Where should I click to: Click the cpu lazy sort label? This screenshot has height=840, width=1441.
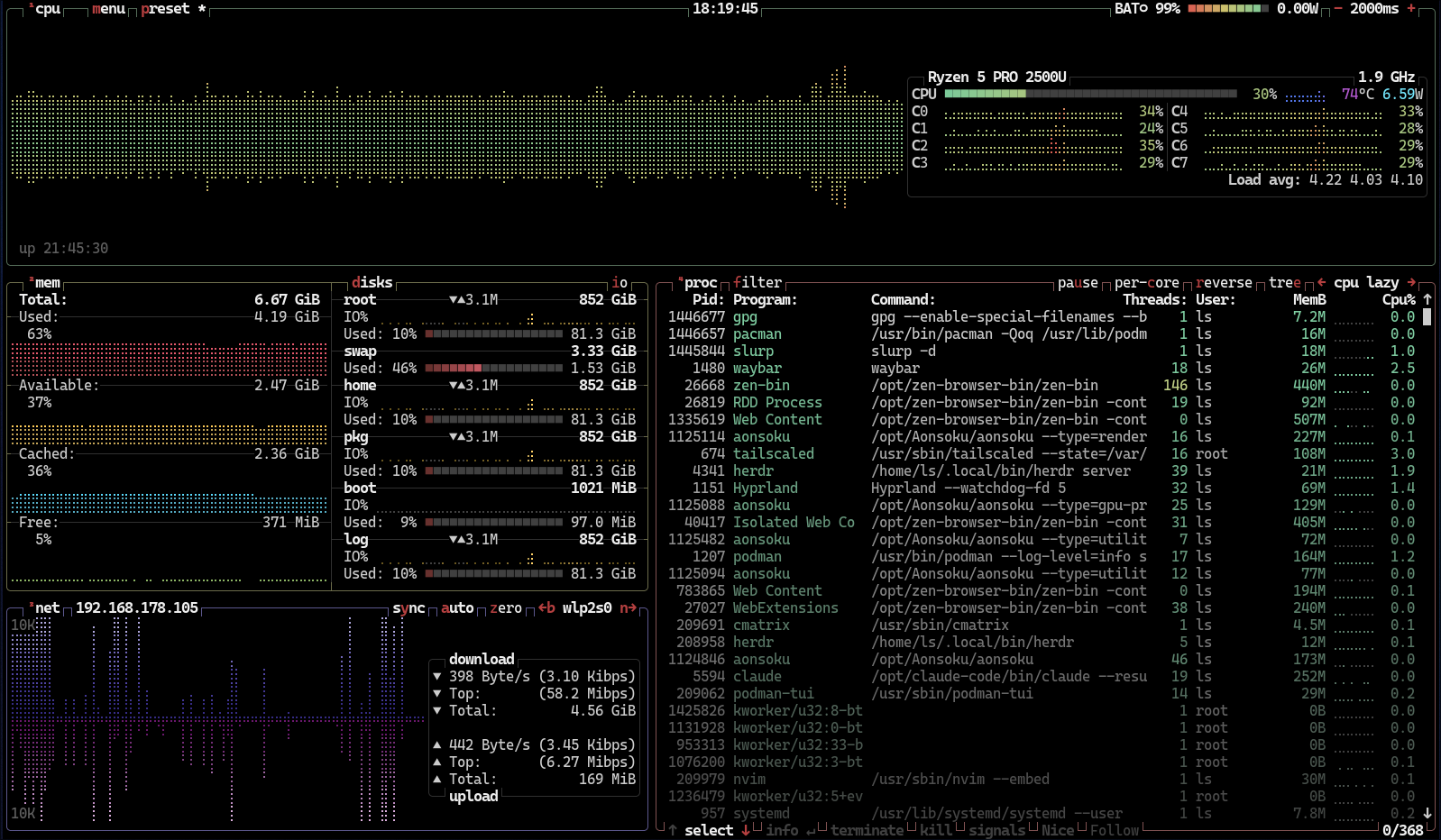pos(1366,282)
